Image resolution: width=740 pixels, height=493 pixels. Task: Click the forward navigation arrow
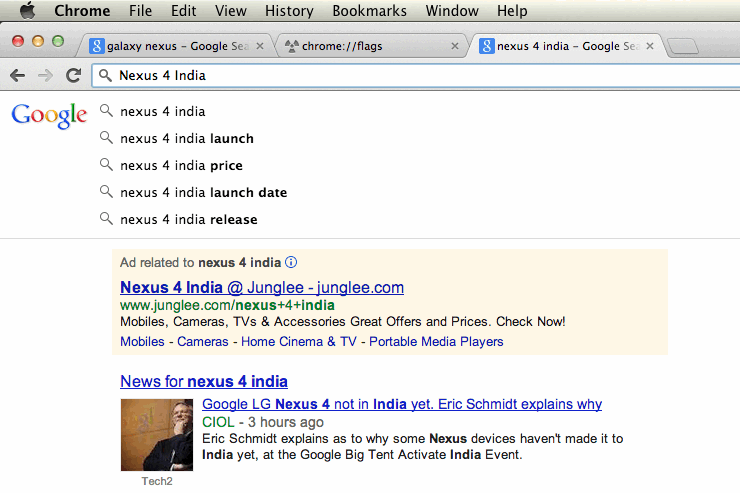coord(45,75)
